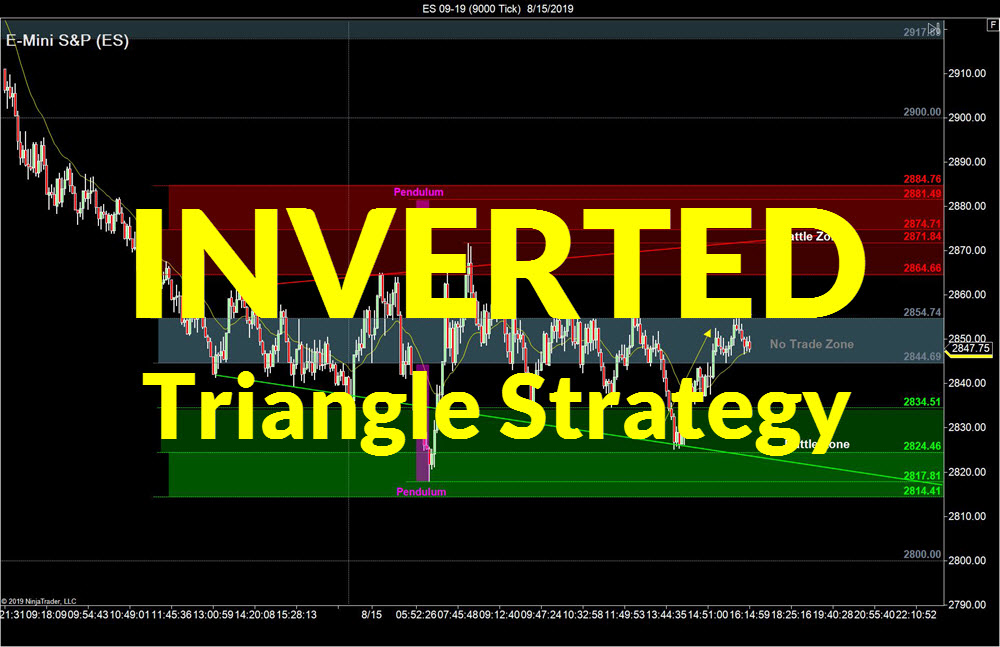Click 2830.00 on the price axis
Image resolution: width=1000 pixels, height=647 pixels.
(967, 428)
